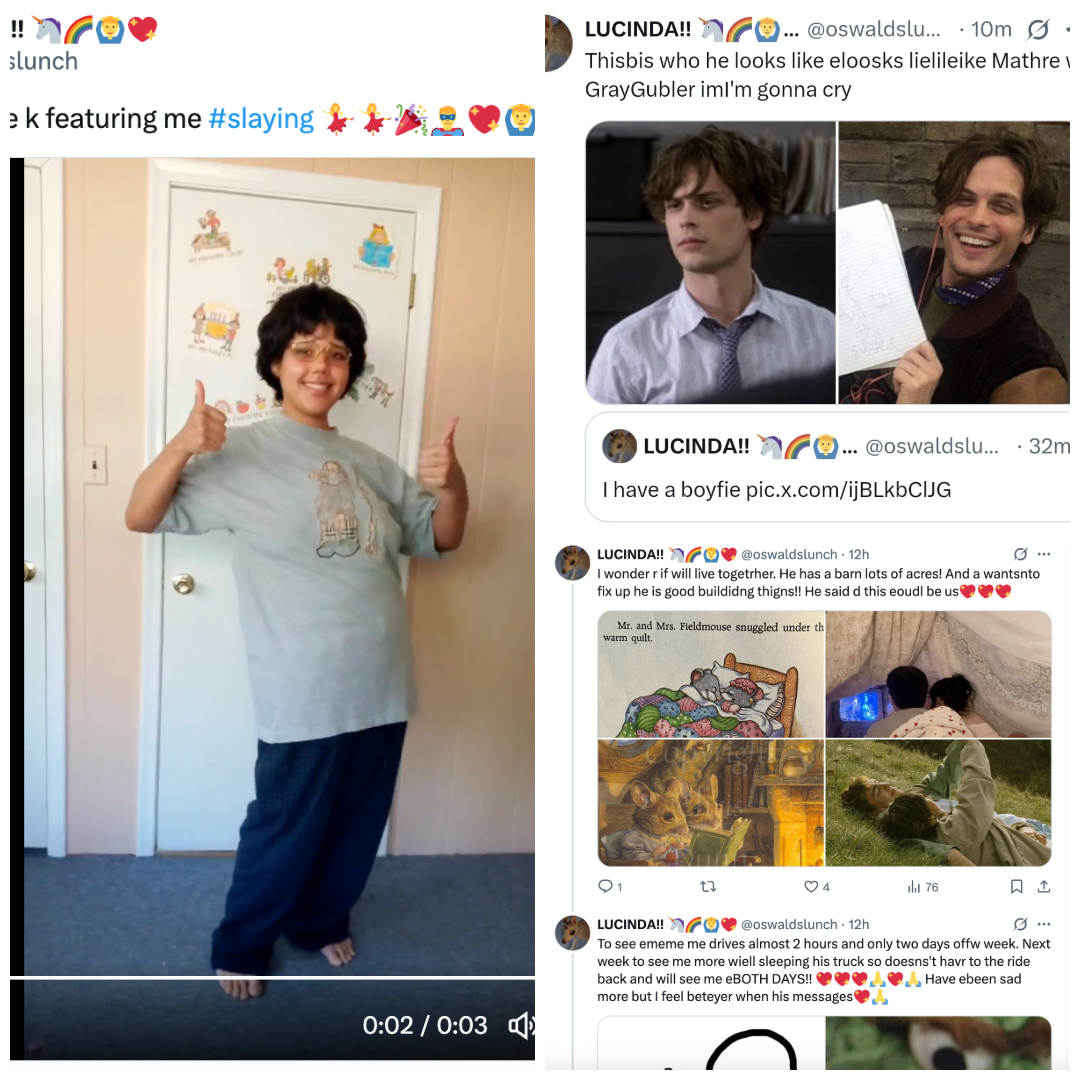Mute the video using the speaker icon
This screenshot has height=1080, width=1080.
(521, 1026)
